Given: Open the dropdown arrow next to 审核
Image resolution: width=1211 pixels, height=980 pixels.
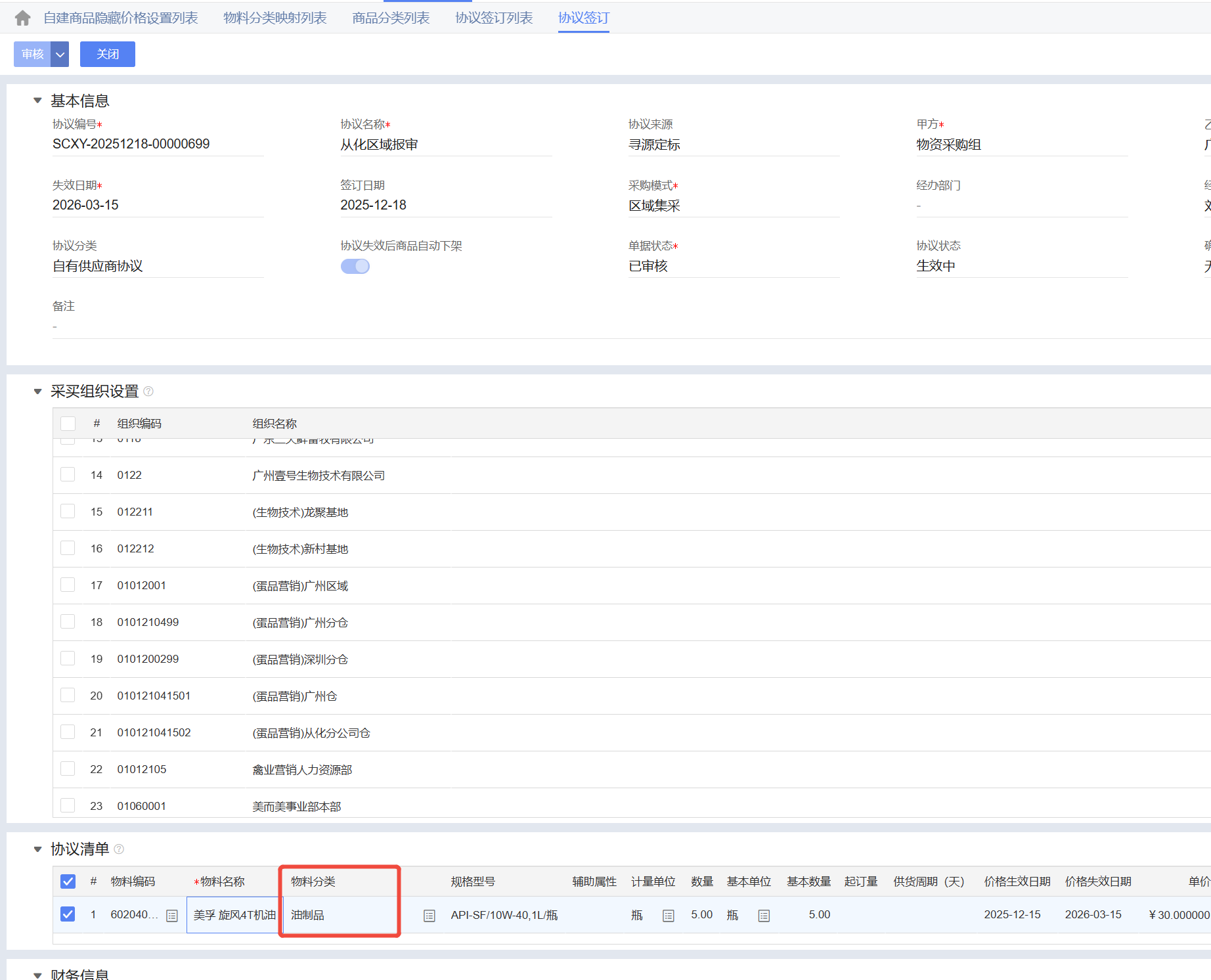Looking at the screenshot, I should pyautogui.click(x=60, y=54).
